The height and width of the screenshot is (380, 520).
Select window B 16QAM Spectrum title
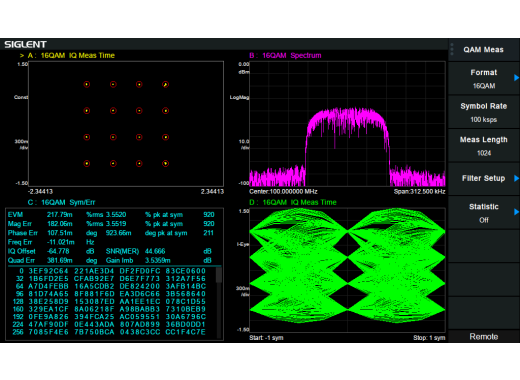click(x=285, y=55)
